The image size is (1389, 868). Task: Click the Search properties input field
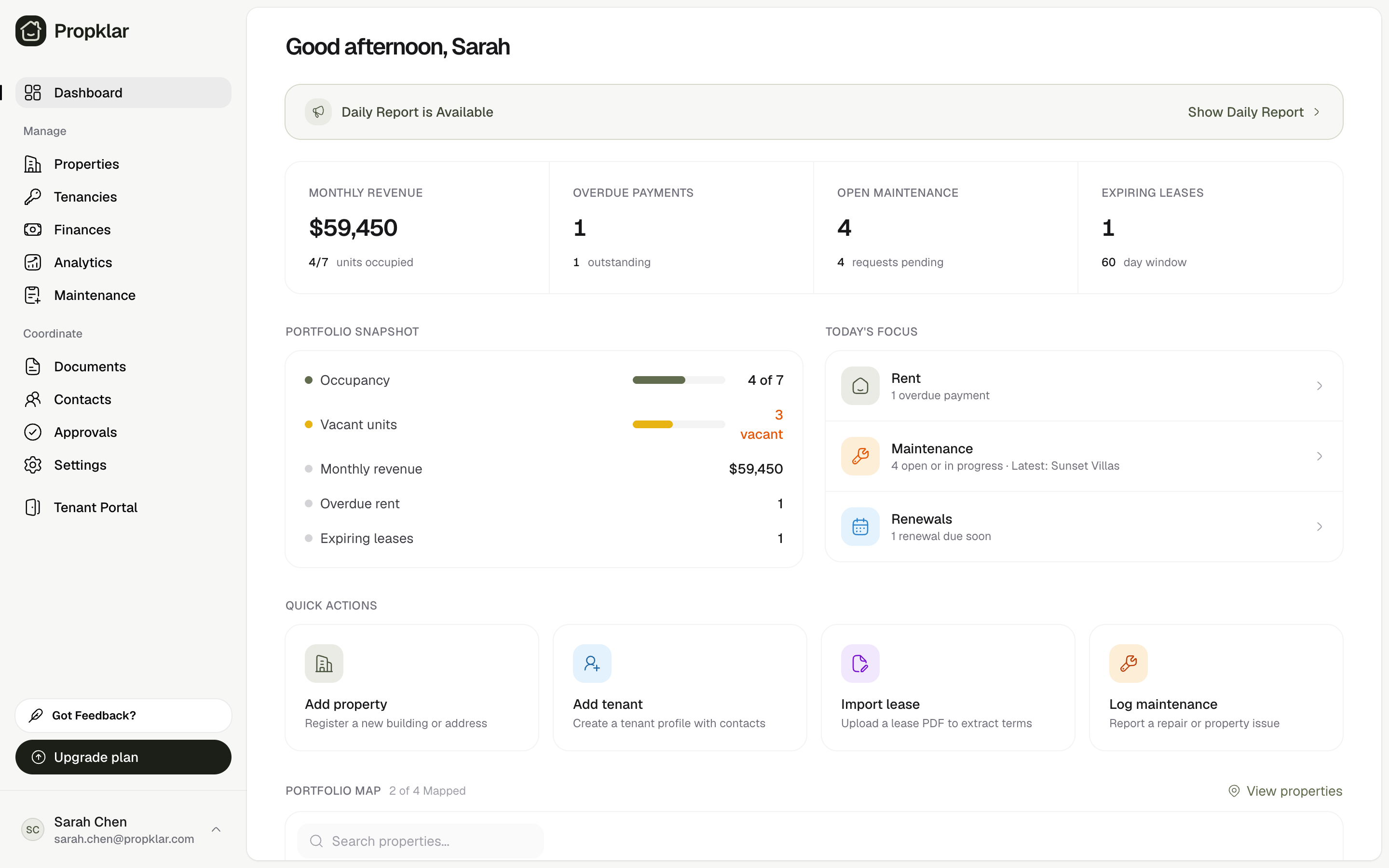pos(420,841)
